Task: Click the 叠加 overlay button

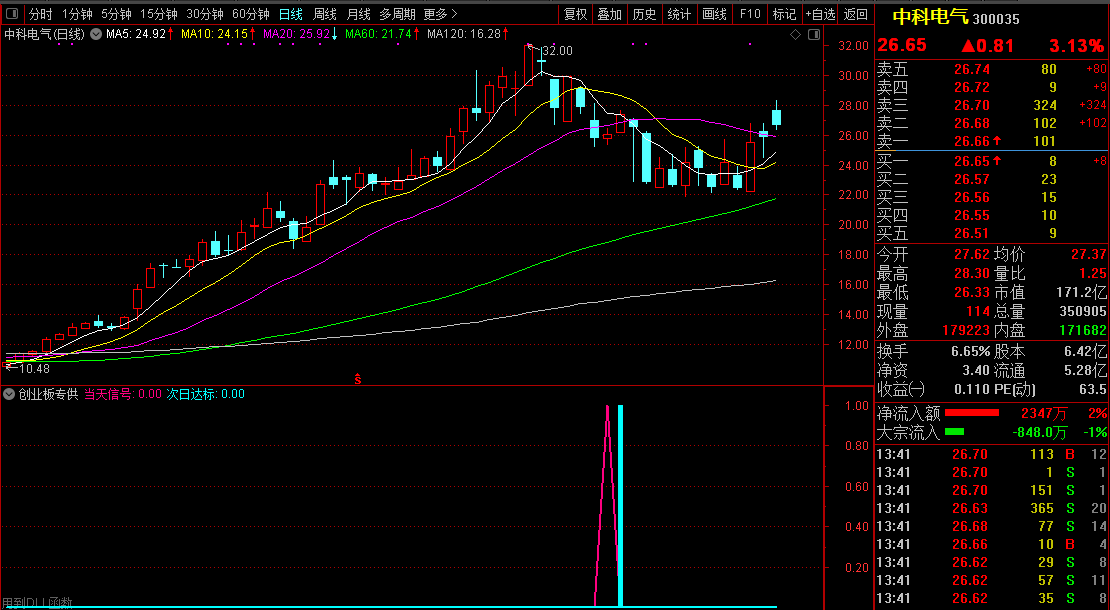Action: click(x=609, y=14)
